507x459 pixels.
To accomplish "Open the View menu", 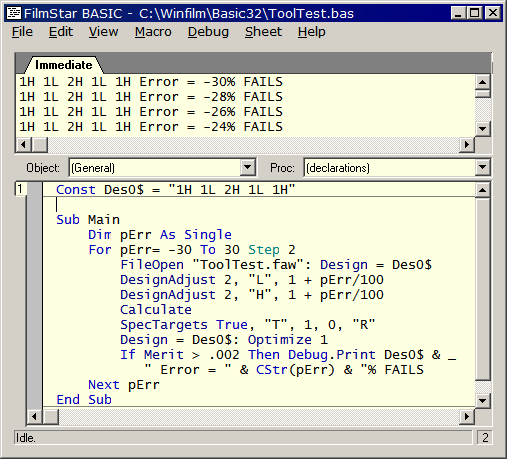I will [x=103, y=32].
